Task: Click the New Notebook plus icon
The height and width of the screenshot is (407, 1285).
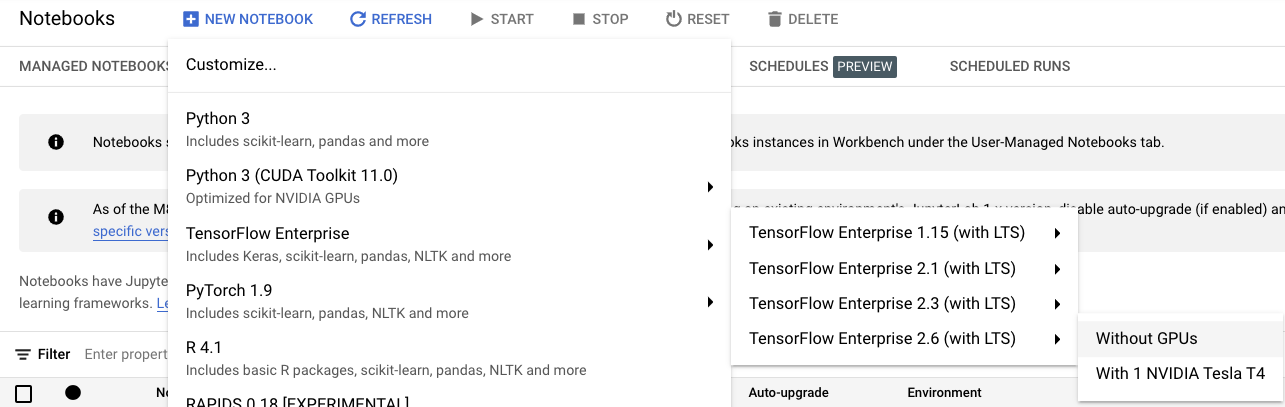Action: (191, 19)
